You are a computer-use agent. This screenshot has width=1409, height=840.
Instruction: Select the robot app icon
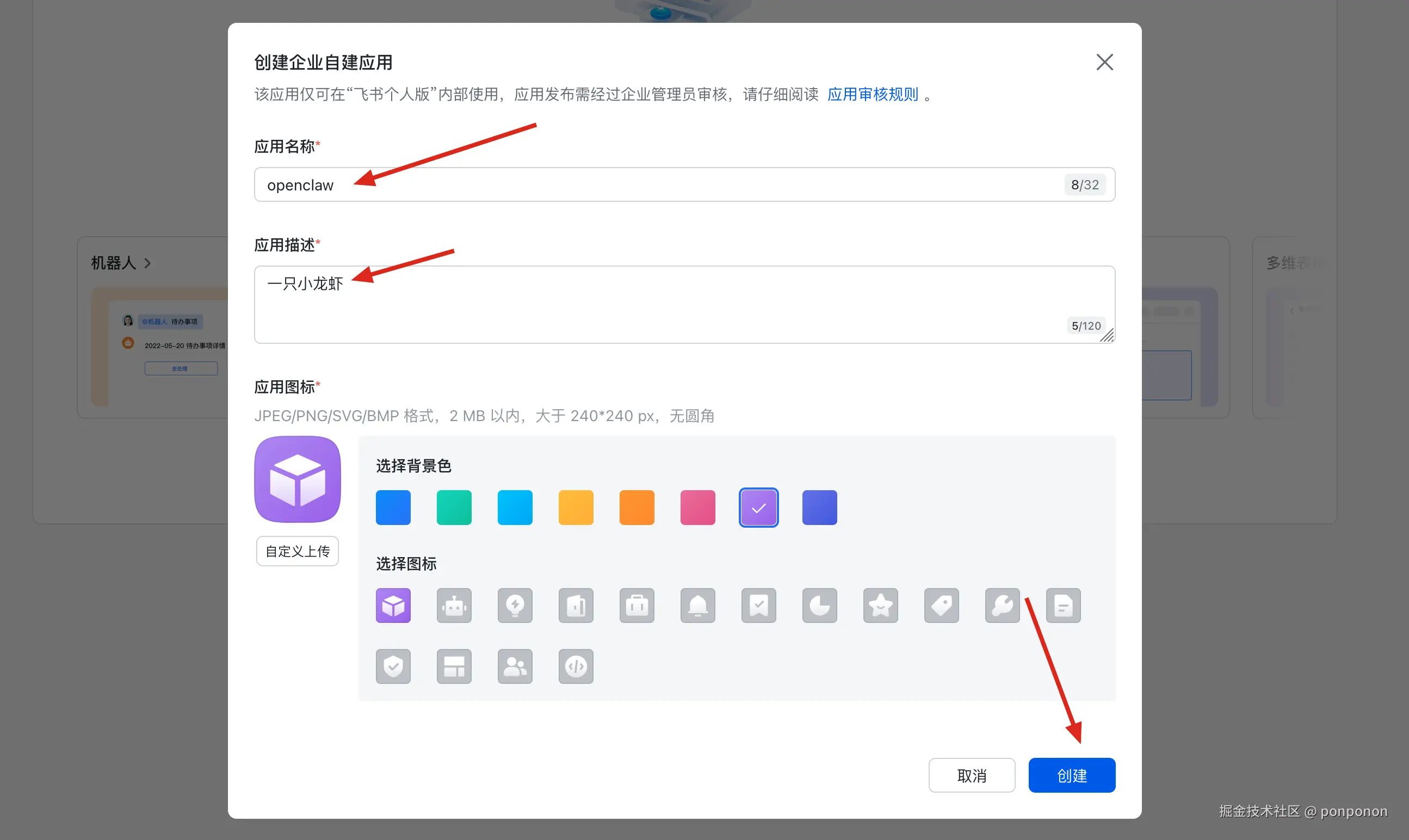pyautogui.click(x=454, y=606)
